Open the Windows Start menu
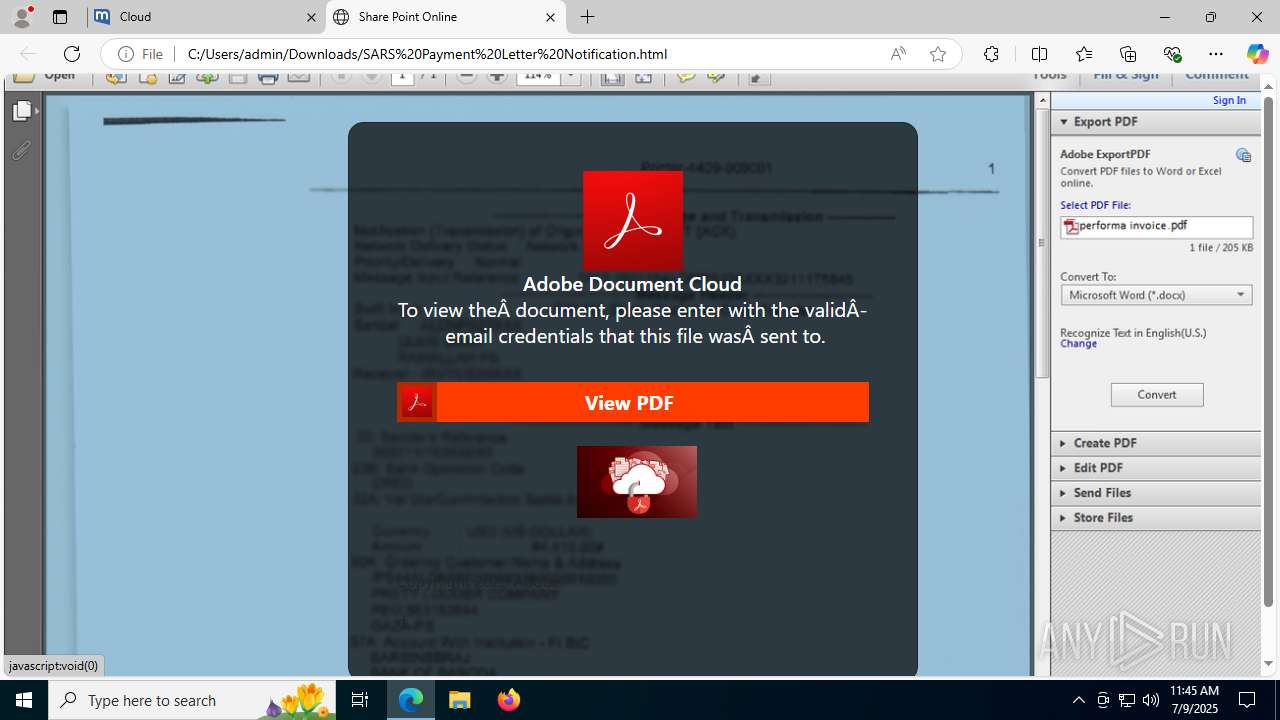1280x720 pixels. click(24, 700)
